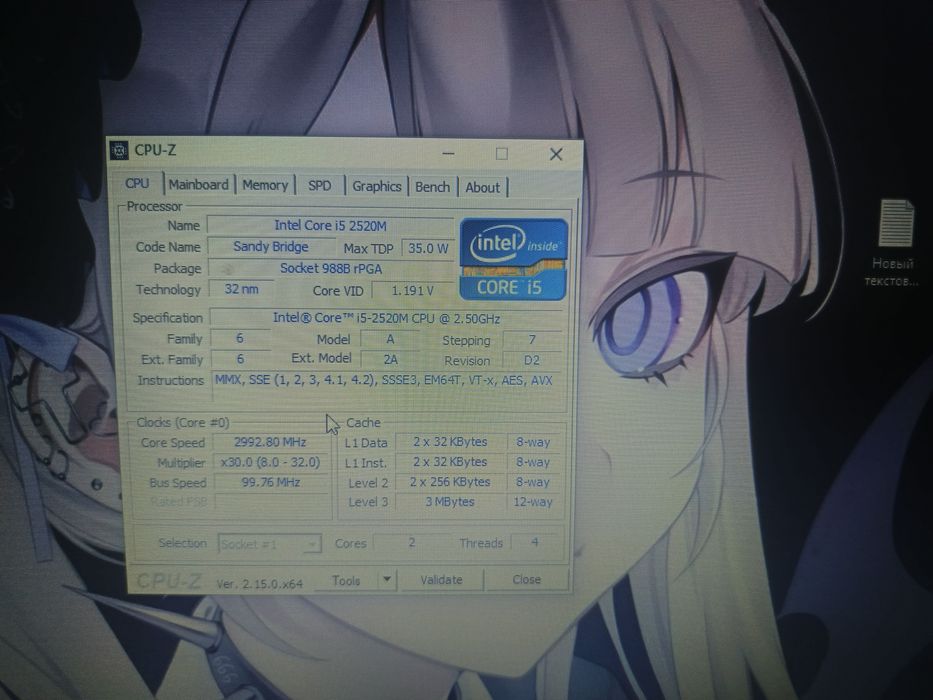Screen dimensions: 933x700
Task: Go to the Bench tab
Action: (x=433, y=187)
